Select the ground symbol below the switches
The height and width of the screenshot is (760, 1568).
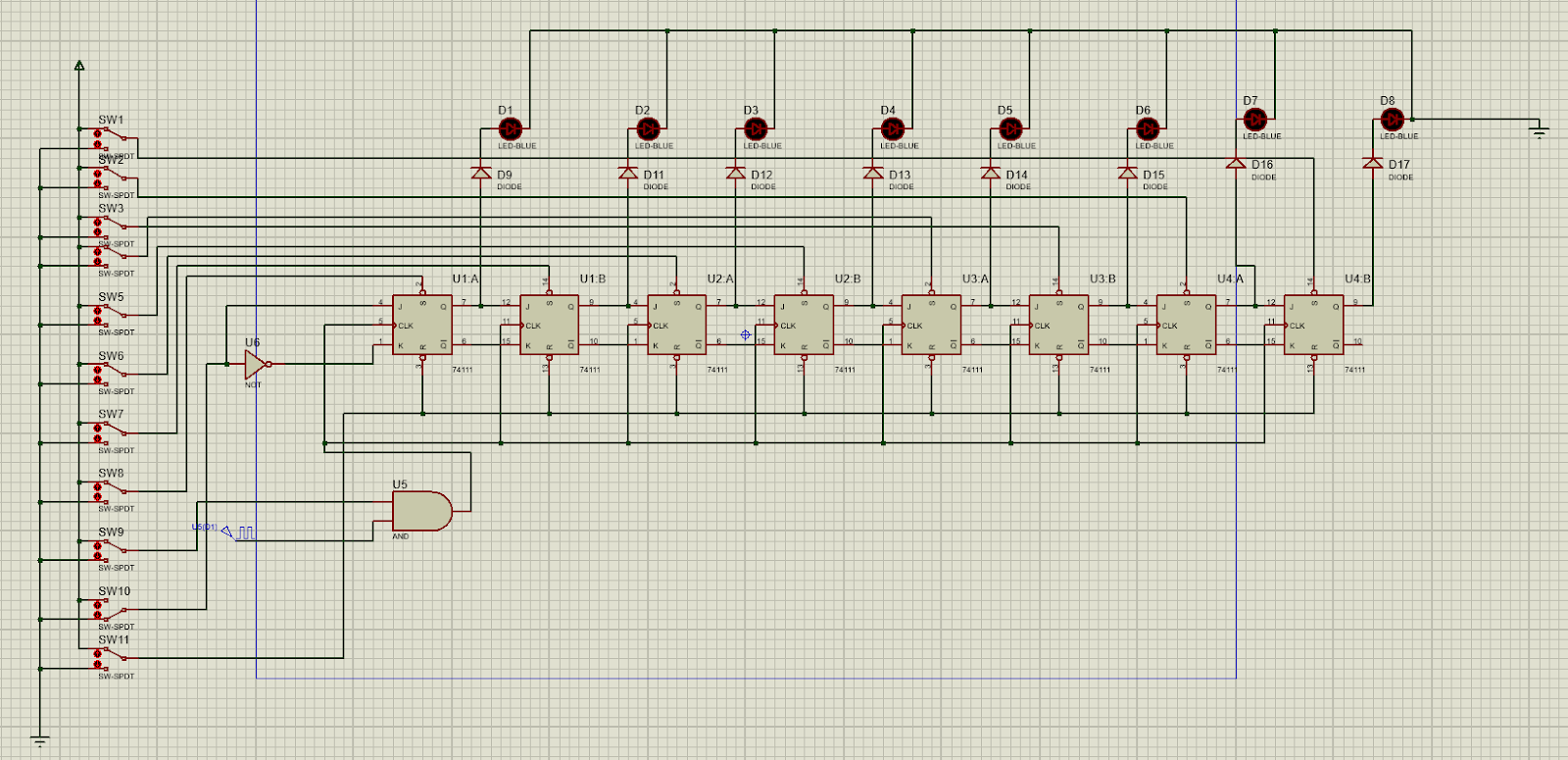pyautogui.click(x=40, y=741)
